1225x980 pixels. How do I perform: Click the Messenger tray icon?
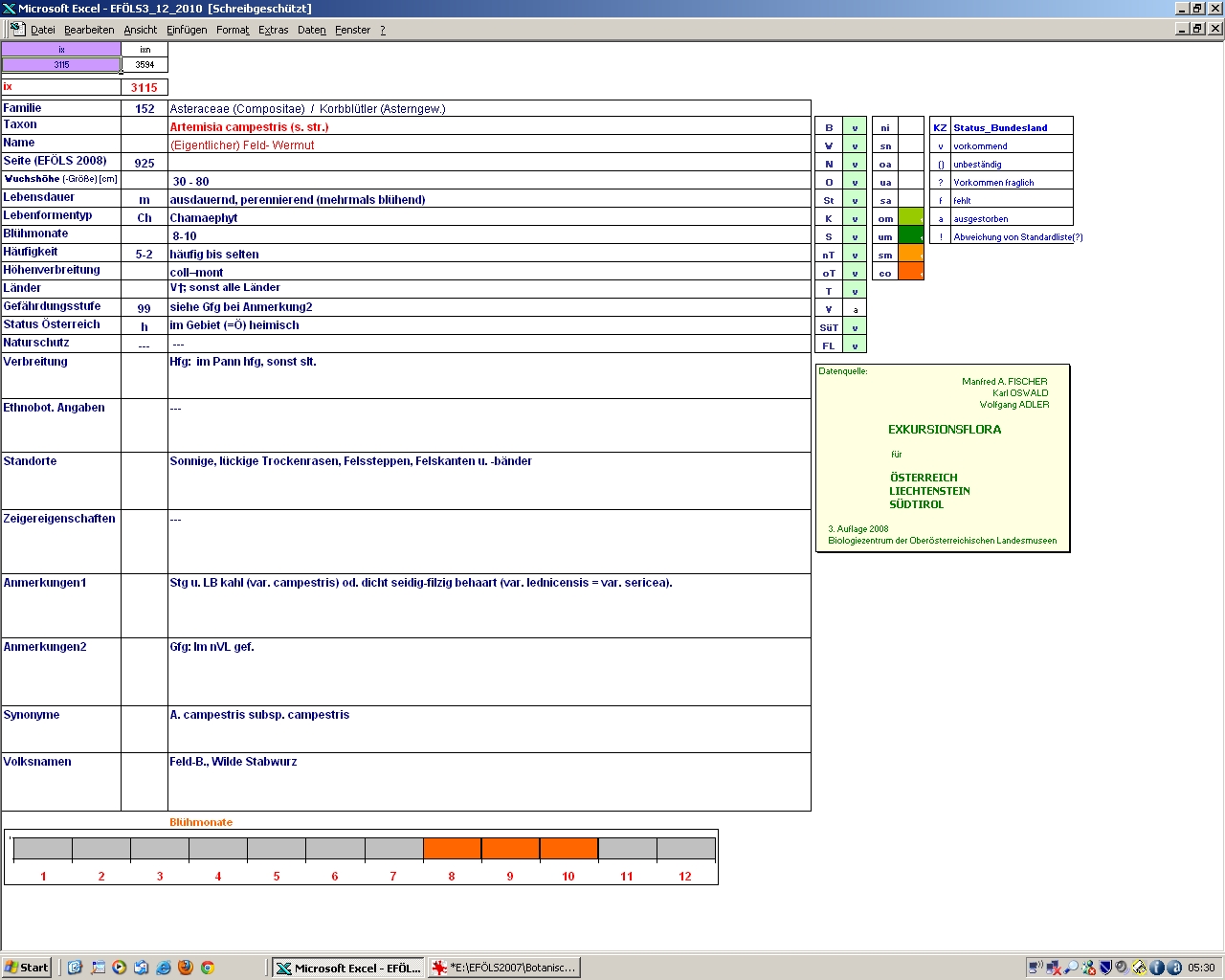click(x=1088, y=968)
